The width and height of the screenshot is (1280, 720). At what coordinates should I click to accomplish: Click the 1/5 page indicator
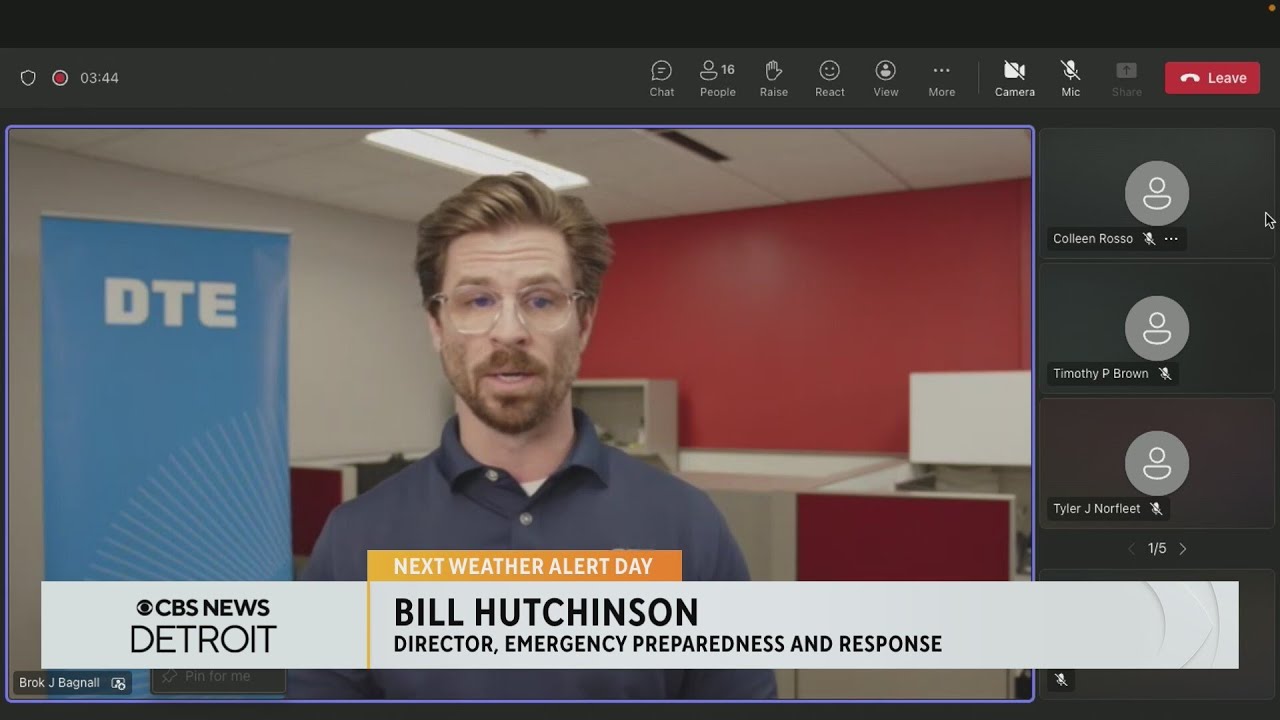point(1157,549)
